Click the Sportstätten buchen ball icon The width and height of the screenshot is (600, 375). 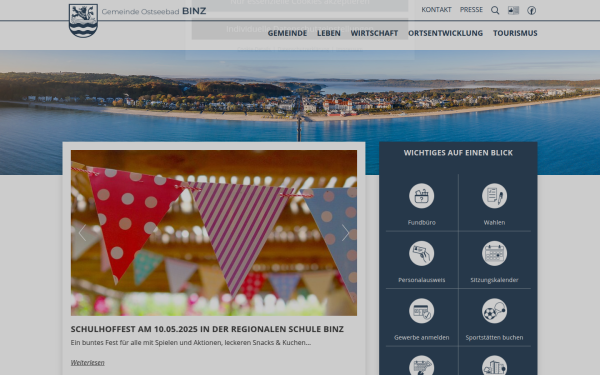click(x=494, y=311)
